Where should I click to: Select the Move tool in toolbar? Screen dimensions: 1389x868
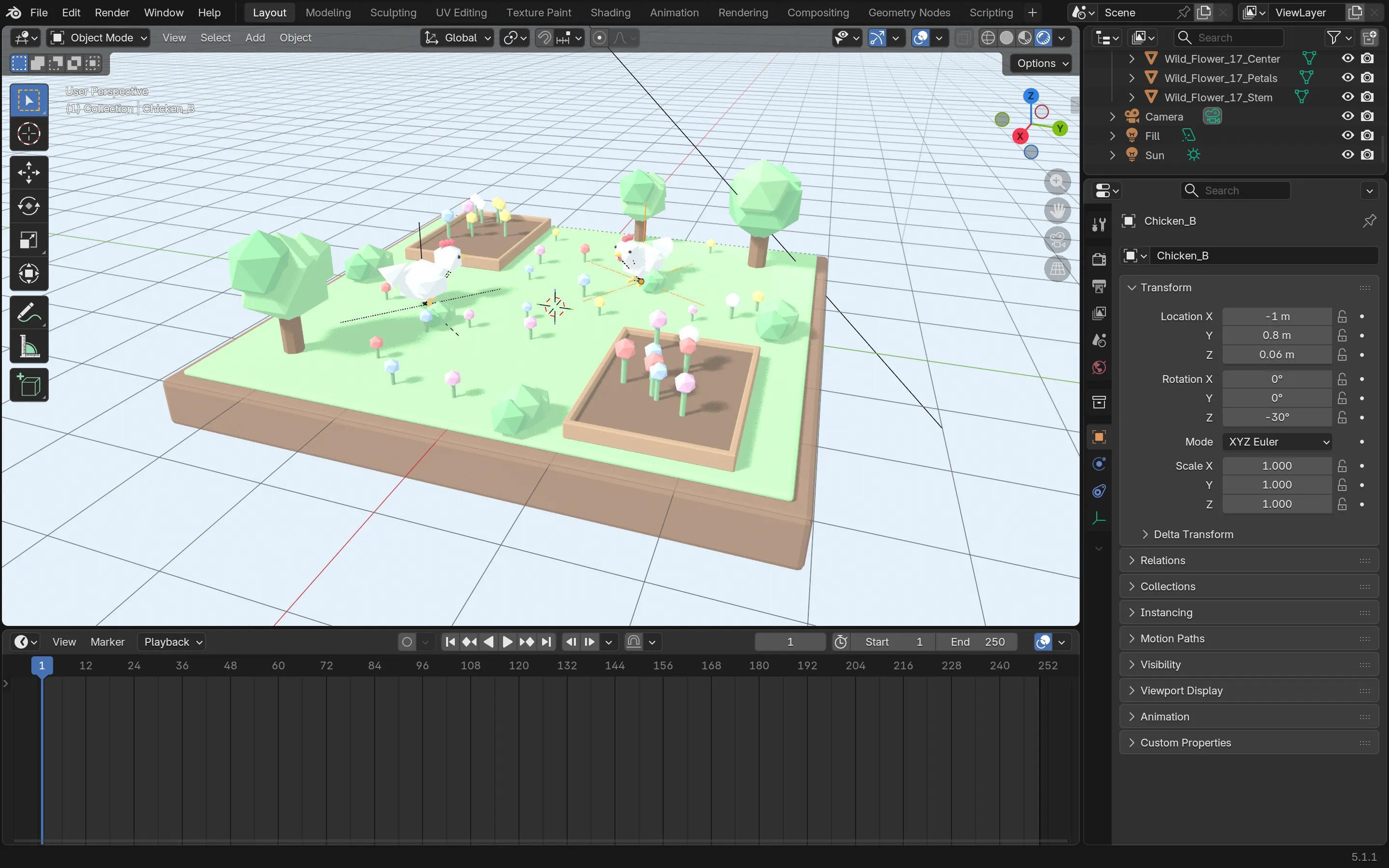[29, 172]
